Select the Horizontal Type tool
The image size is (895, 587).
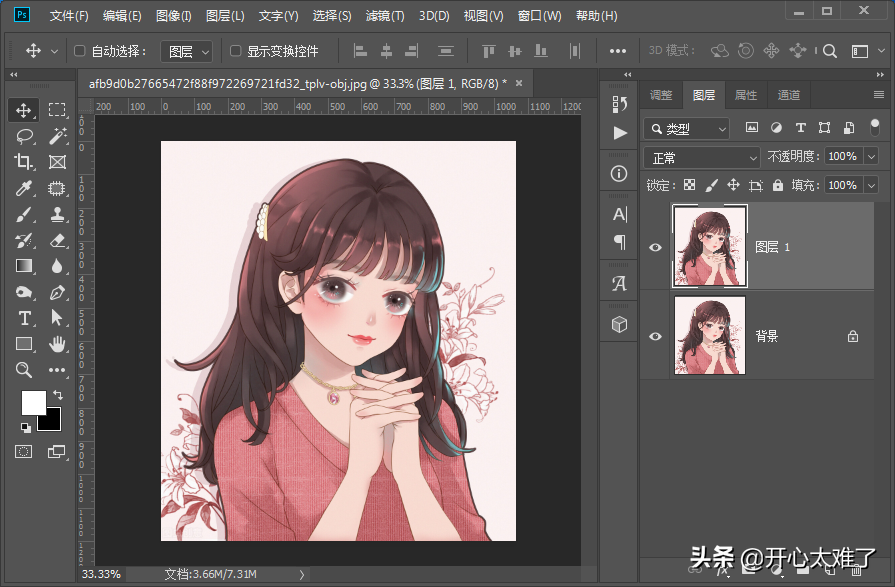tap(24, 318)
